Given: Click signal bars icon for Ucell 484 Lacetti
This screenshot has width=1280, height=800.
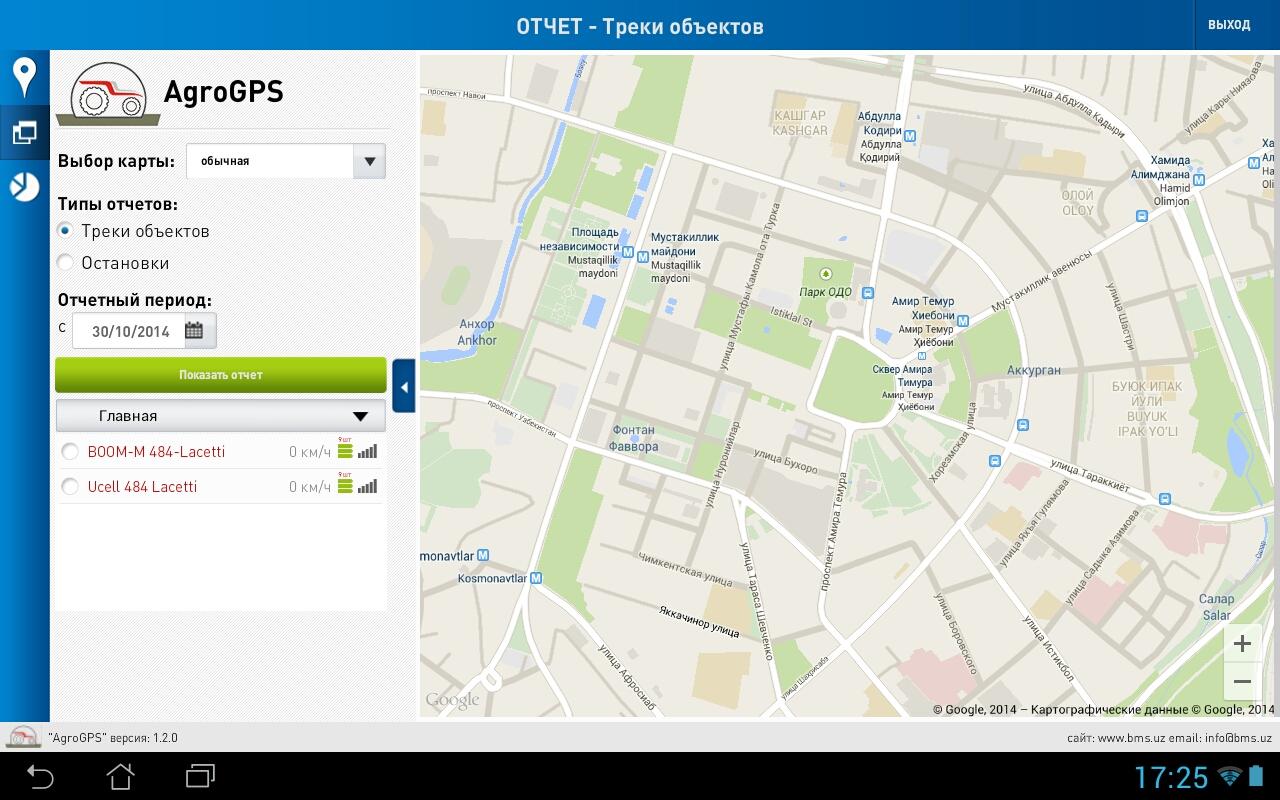Looking at the screenshot, I should click(367, 487).
